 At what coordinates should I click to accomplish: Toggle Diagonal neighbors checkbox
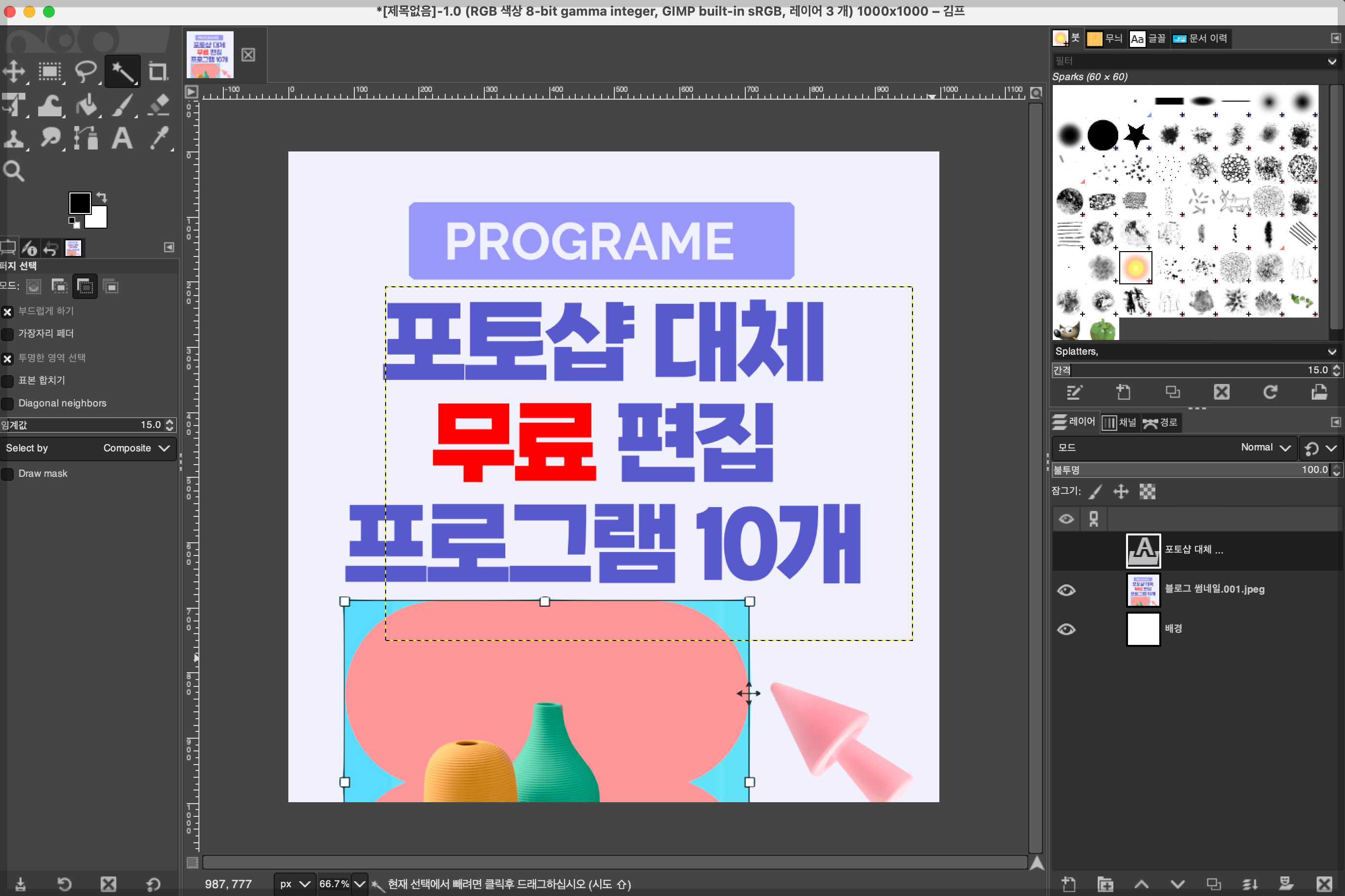pos(8,404)
